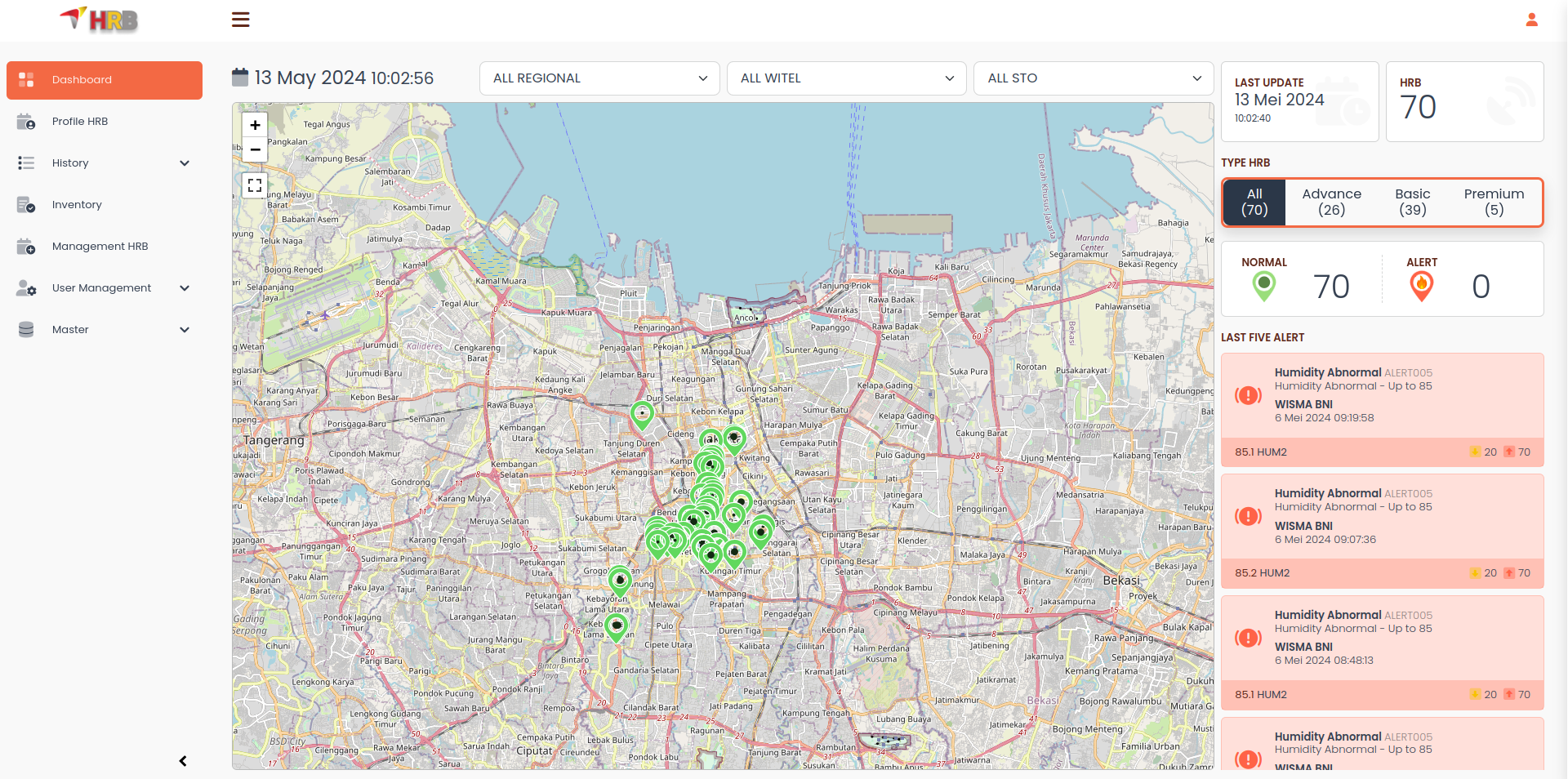Select the Advance (26) tab
The height and width of the screenshot is (779, 1568).
(1331, 202)
